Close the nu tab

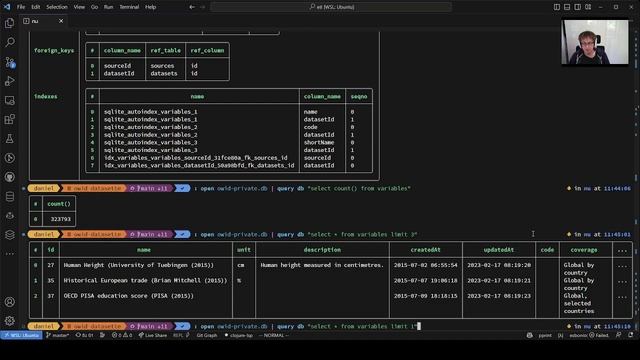tap(61, 21)
